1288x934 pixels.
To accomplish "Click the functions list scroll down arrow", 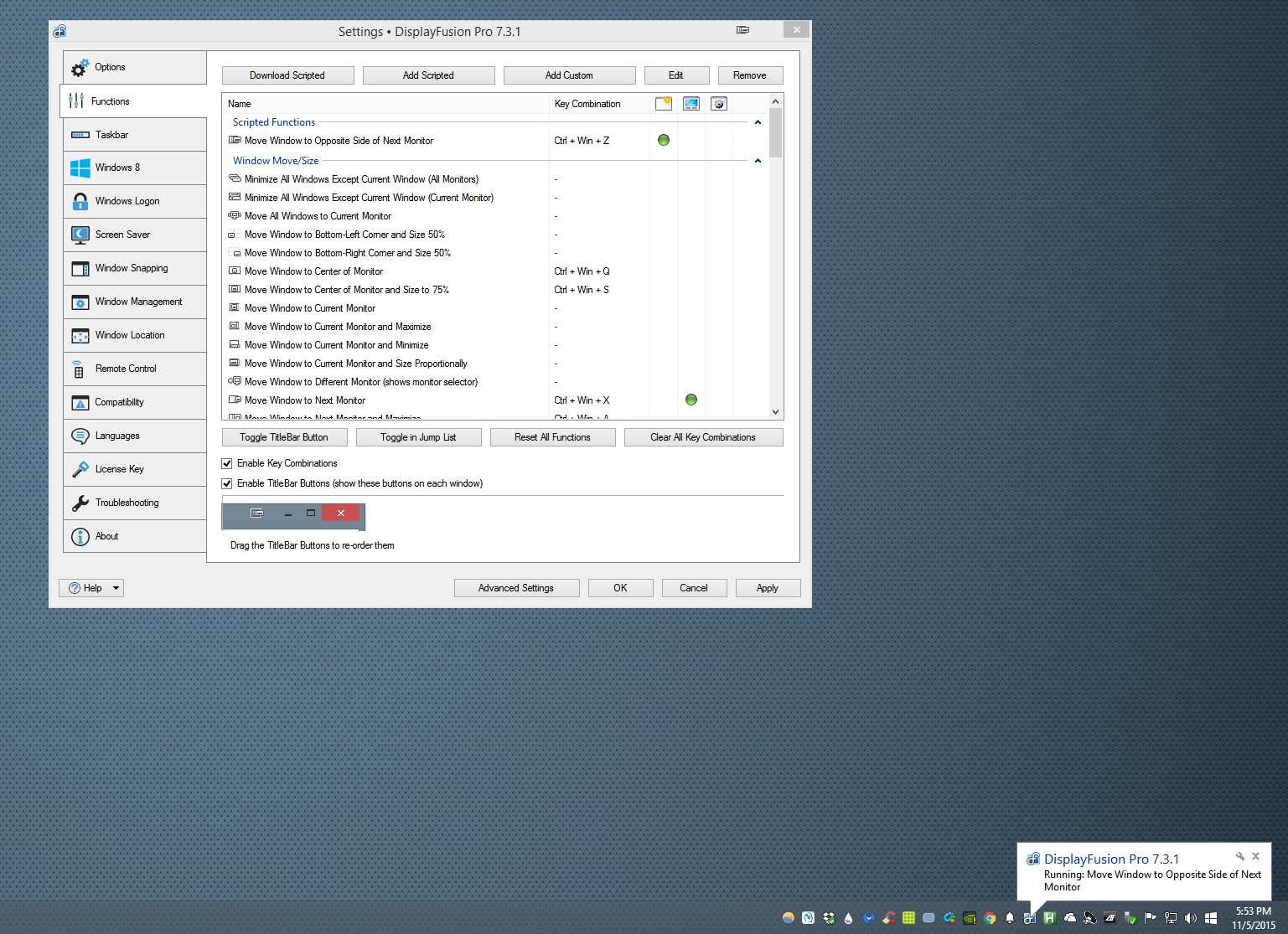I will 775,412.
